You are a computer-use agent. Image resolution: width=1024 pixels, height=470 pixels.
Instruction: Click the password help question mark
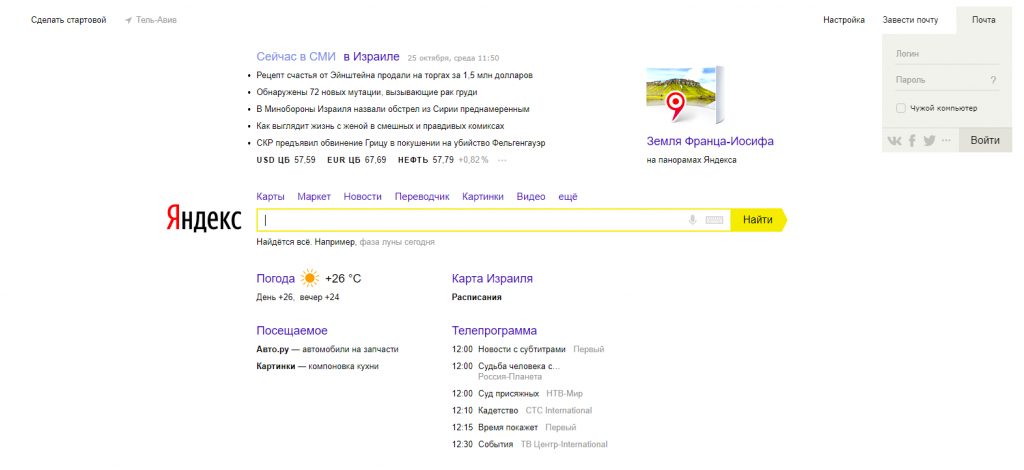[993, 80]
